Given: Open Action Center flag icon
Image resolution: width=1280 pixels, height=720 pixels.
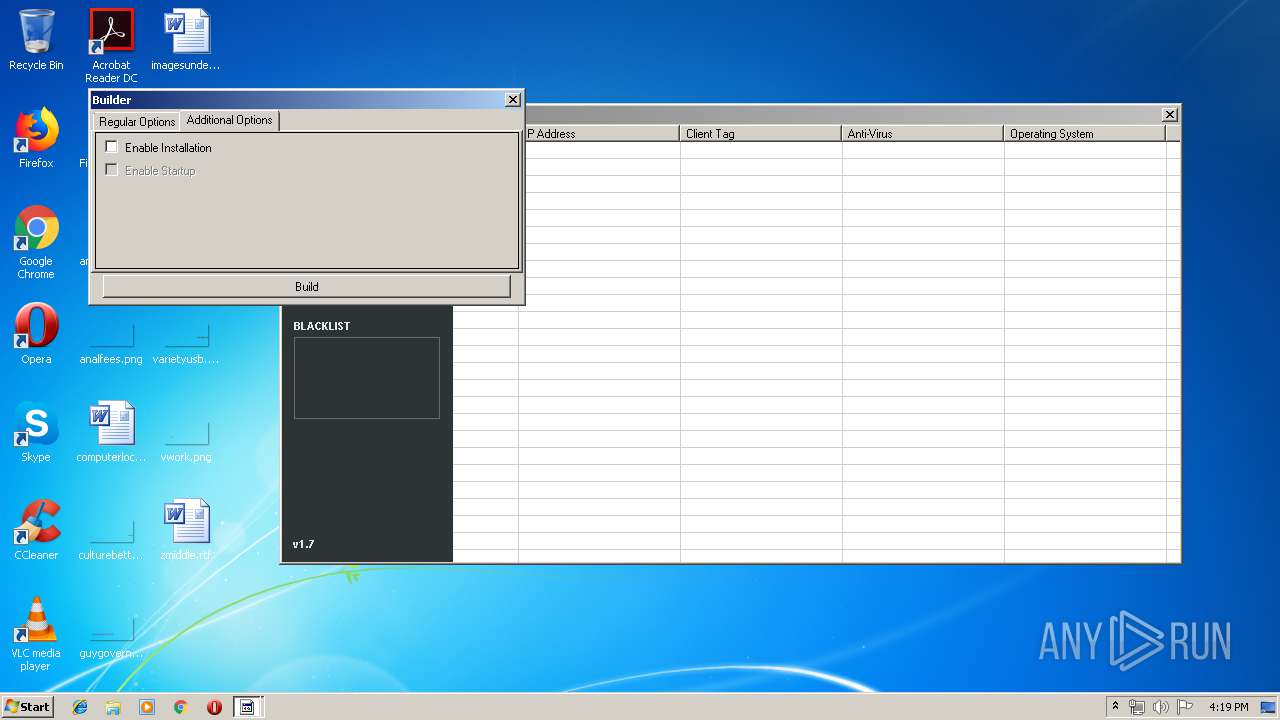Looking at the screenshot, I should [x=1185, y=707].
